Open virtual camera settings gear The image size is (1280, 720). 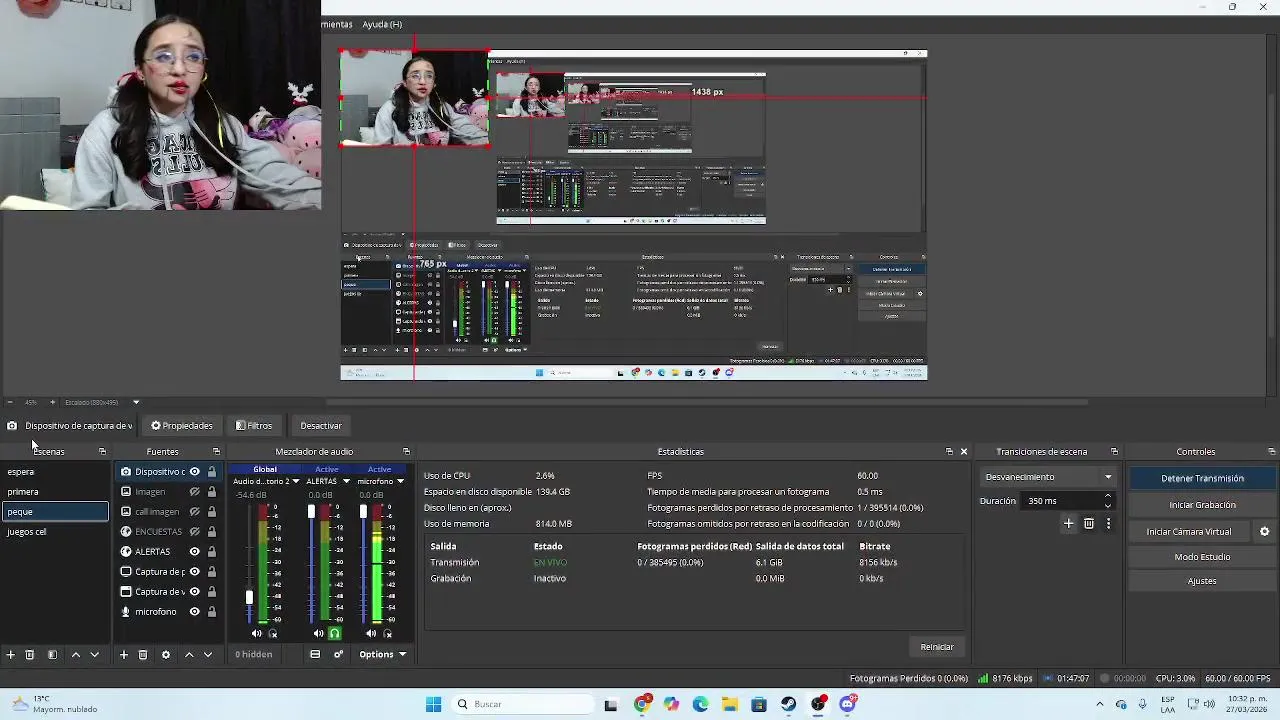[1264, 531]
